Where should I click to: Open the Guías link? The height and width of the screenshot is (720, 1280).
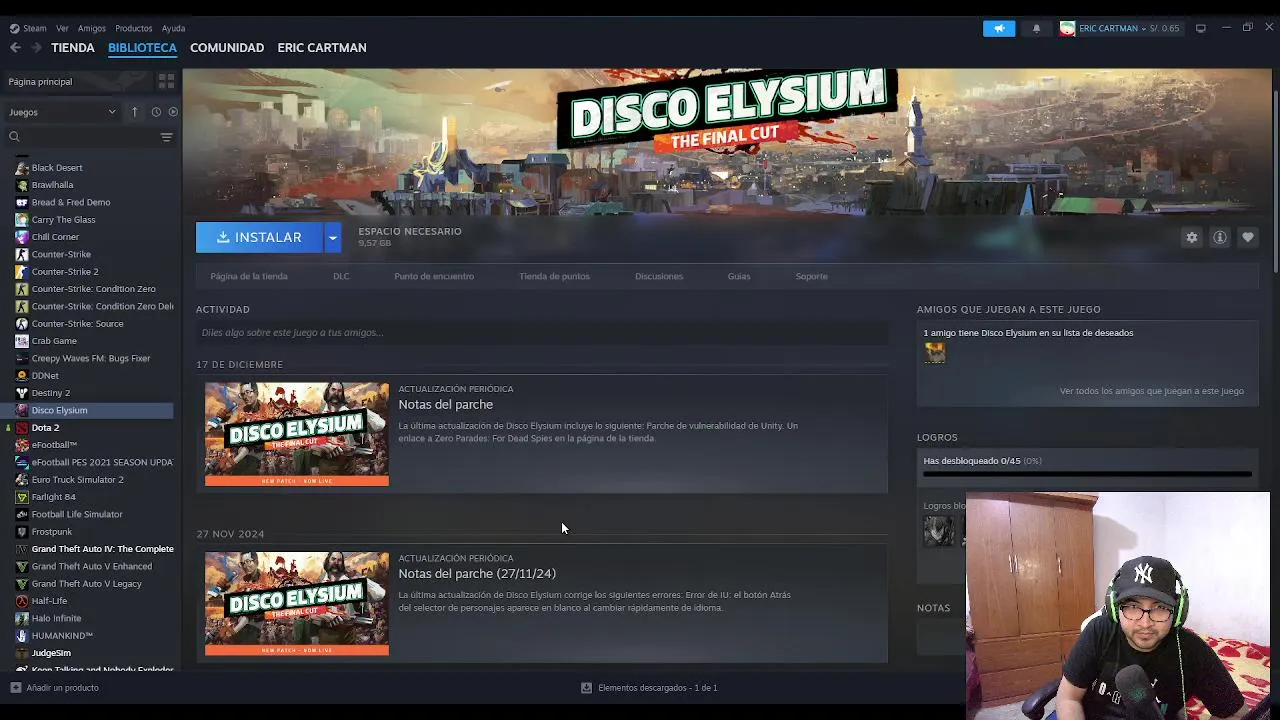[739, 276]
